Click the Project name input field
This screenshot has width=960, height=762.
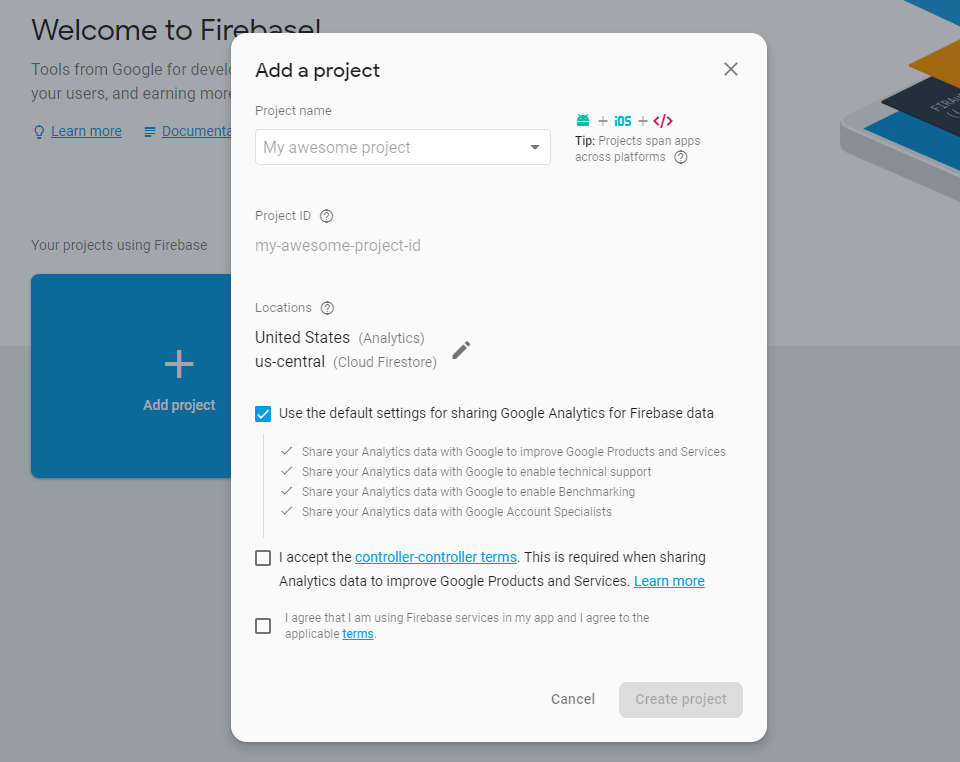[x=390, y=148]
